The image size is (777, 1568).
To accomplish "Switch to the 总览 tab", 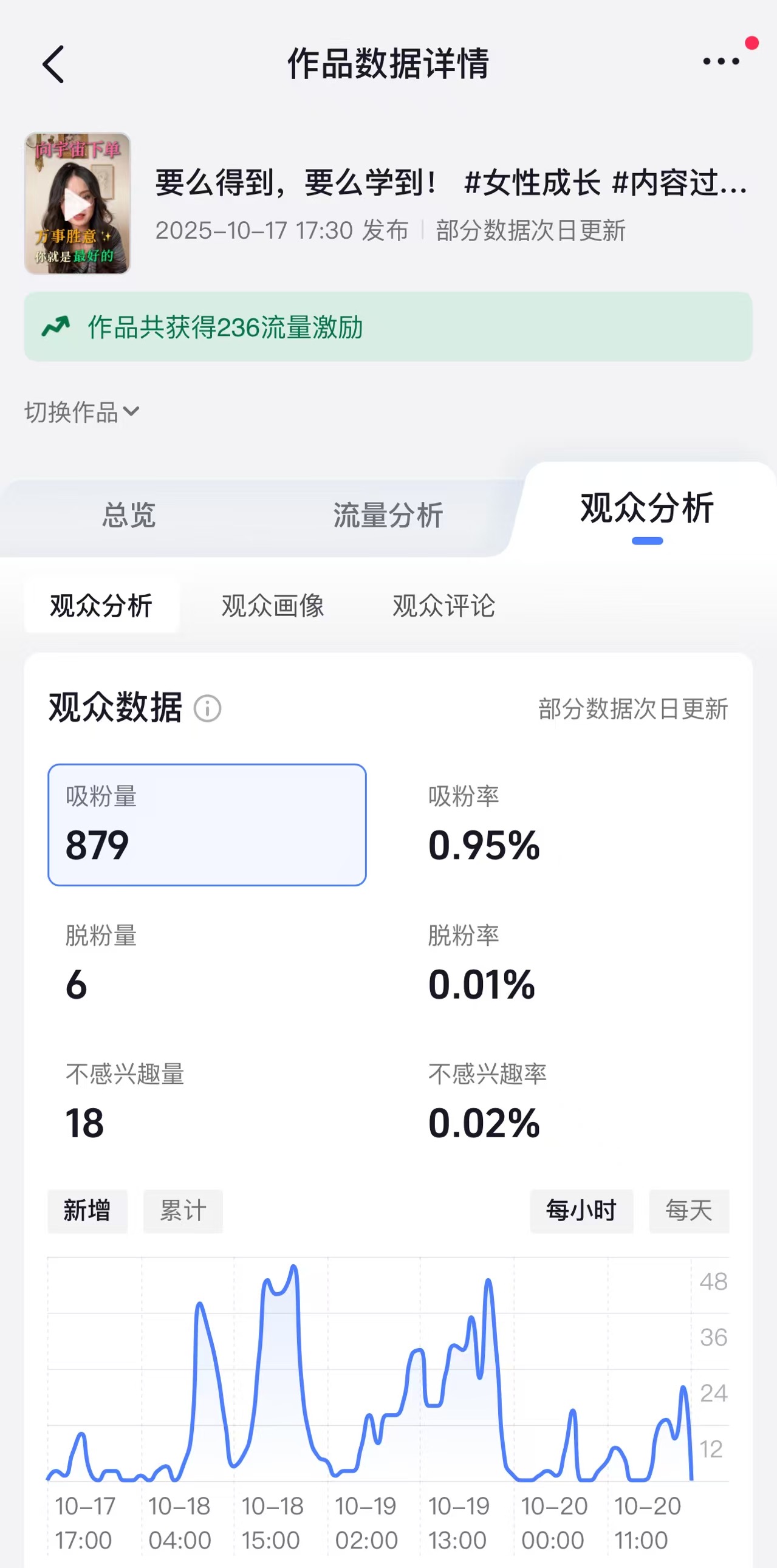I will pyautogui.click(x=129, y=515).
